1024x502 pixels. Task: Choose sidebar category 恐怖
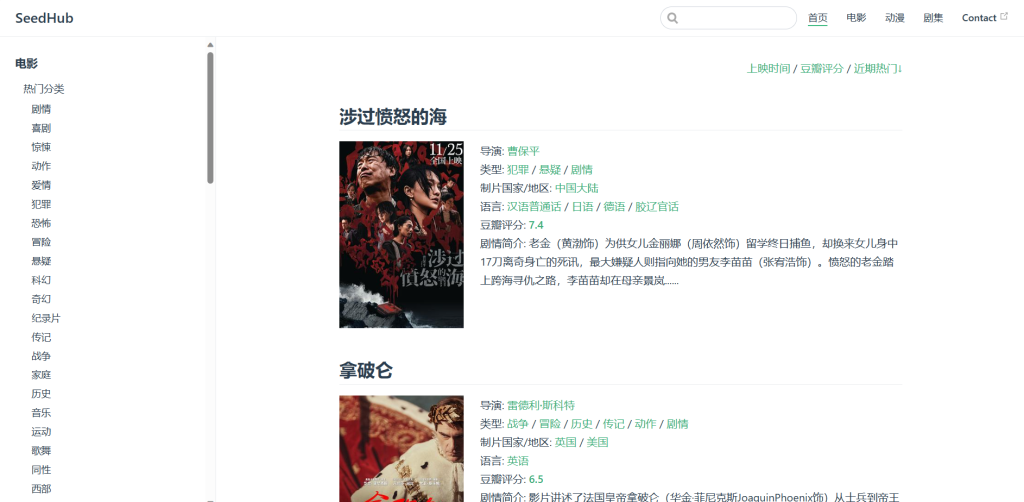(41, 223)
